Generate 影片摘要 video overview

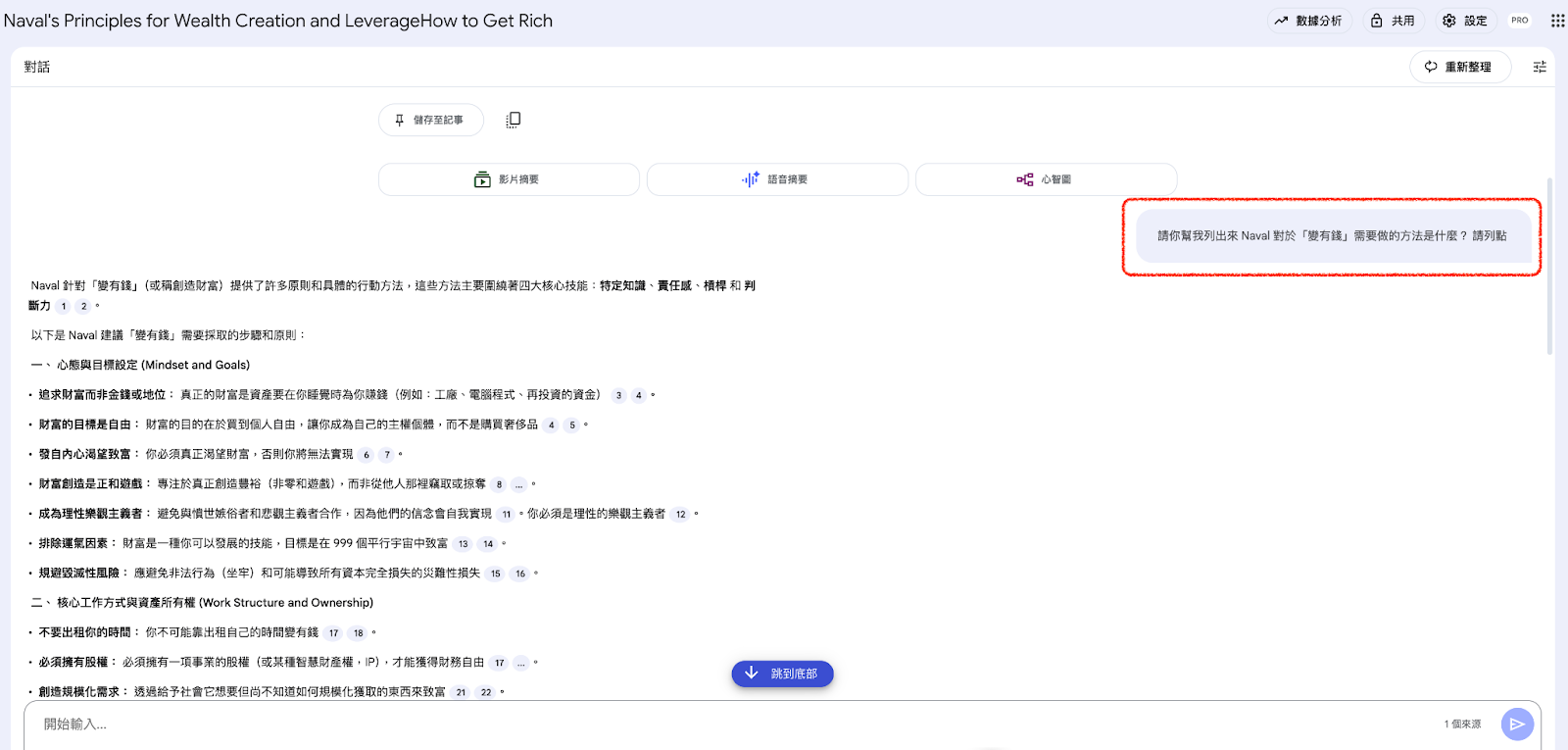coord(509,179)
